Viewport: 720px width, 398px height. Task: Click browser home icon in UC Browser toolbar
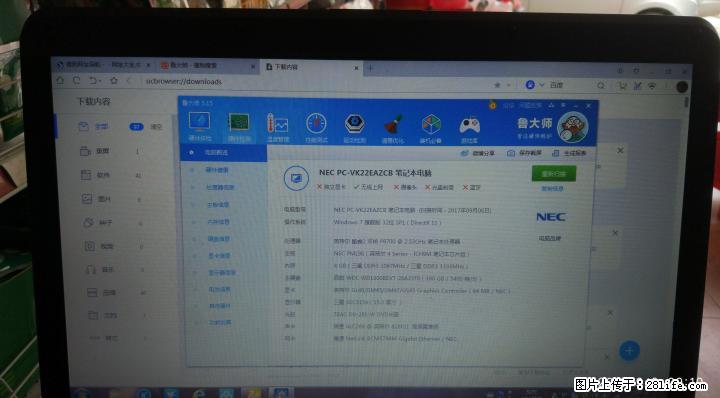(x=60, y=80)
